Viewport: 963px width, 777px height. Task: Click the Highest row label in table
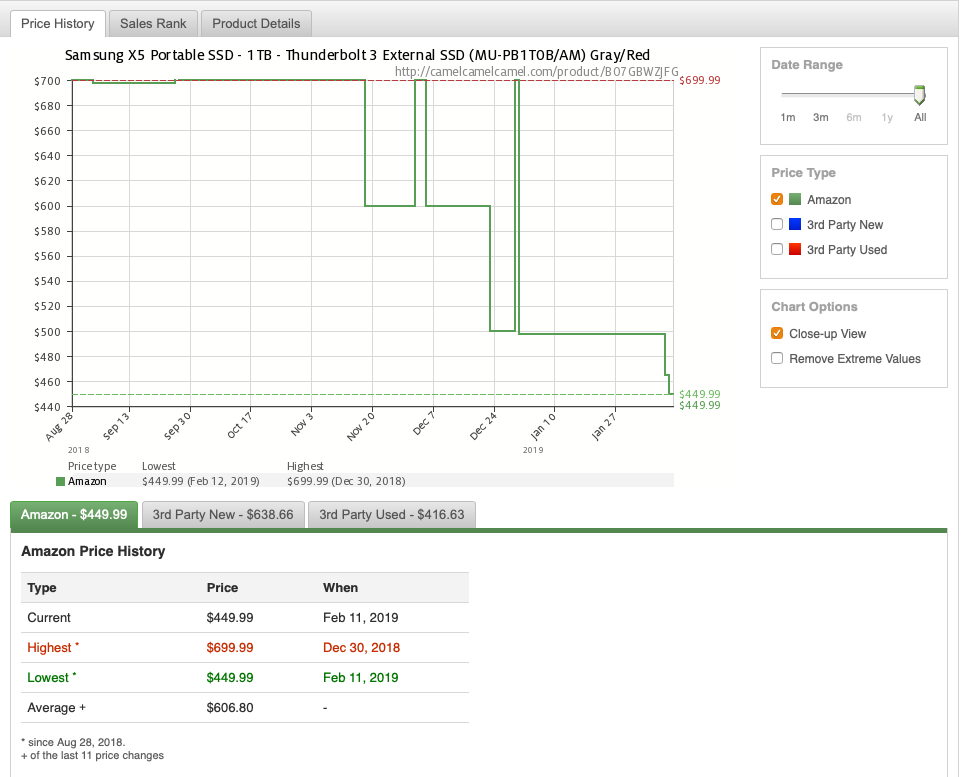click(53, 647)
